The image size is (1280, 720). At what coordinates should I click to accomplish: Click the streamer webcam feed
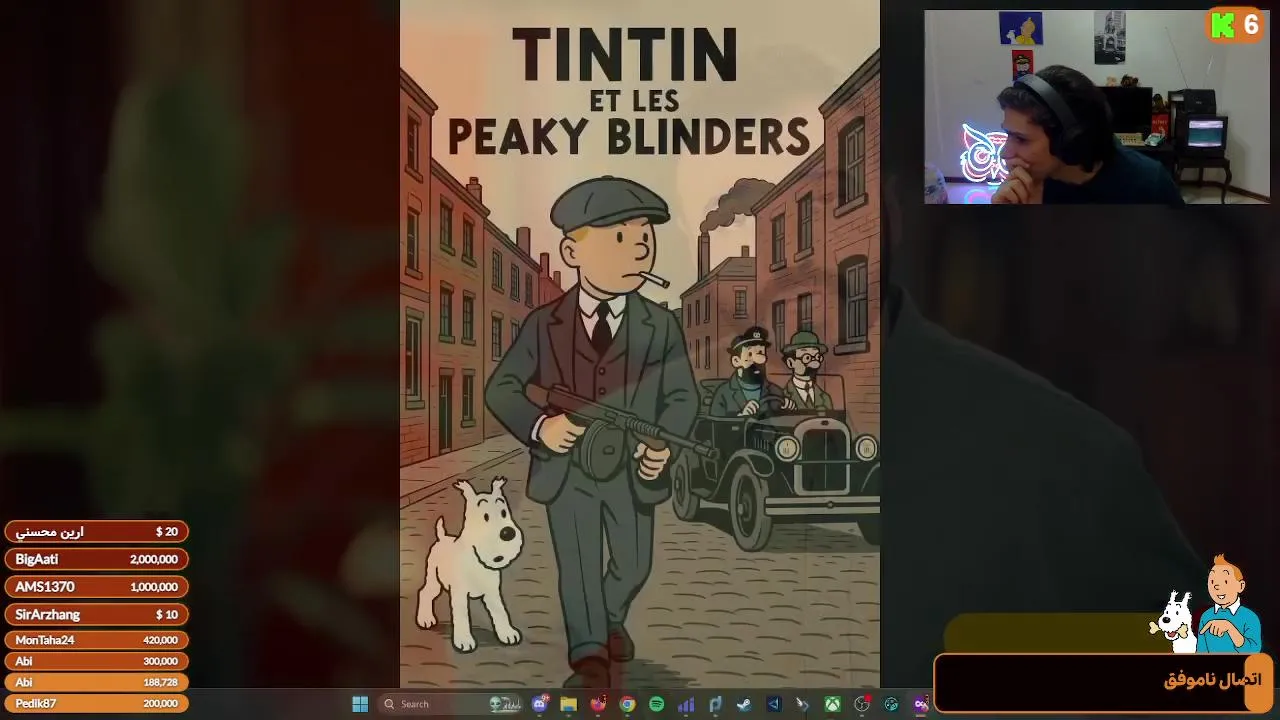coord(1097,107)
